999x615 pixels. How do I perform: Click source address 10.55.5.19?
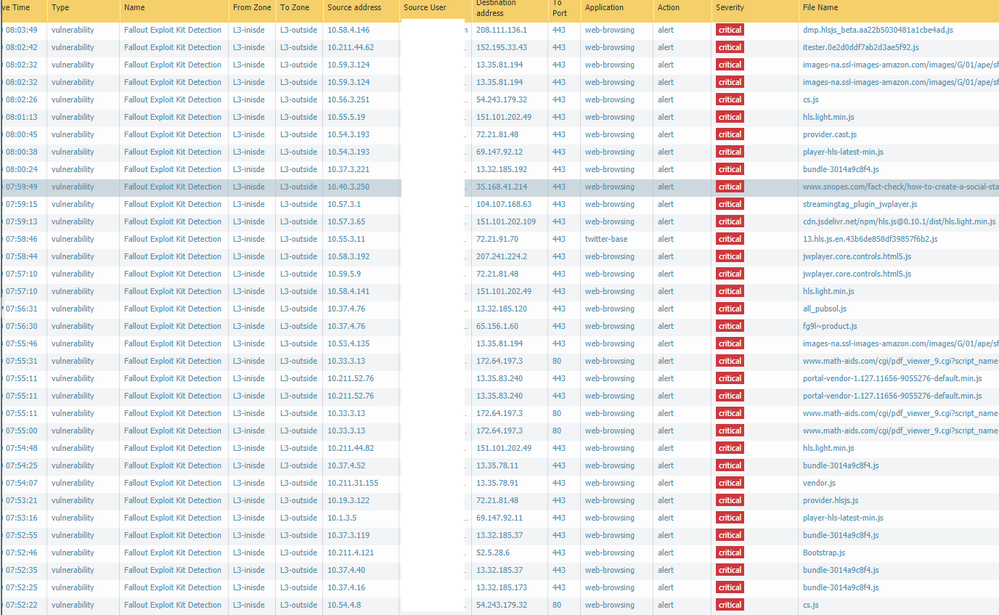coord(346,117)
